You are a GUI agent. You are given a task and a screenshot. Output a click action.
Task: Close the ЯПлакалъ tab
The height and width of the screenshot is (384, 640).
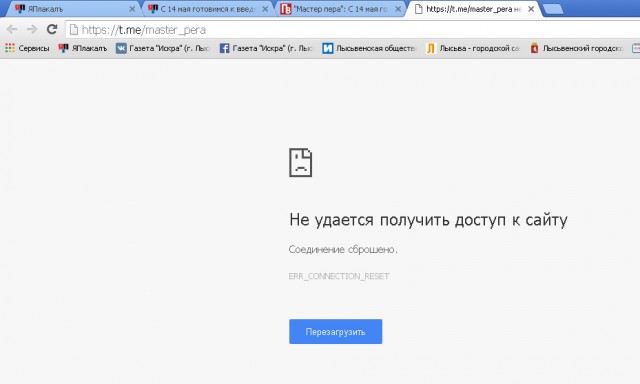tap(132, 9)
